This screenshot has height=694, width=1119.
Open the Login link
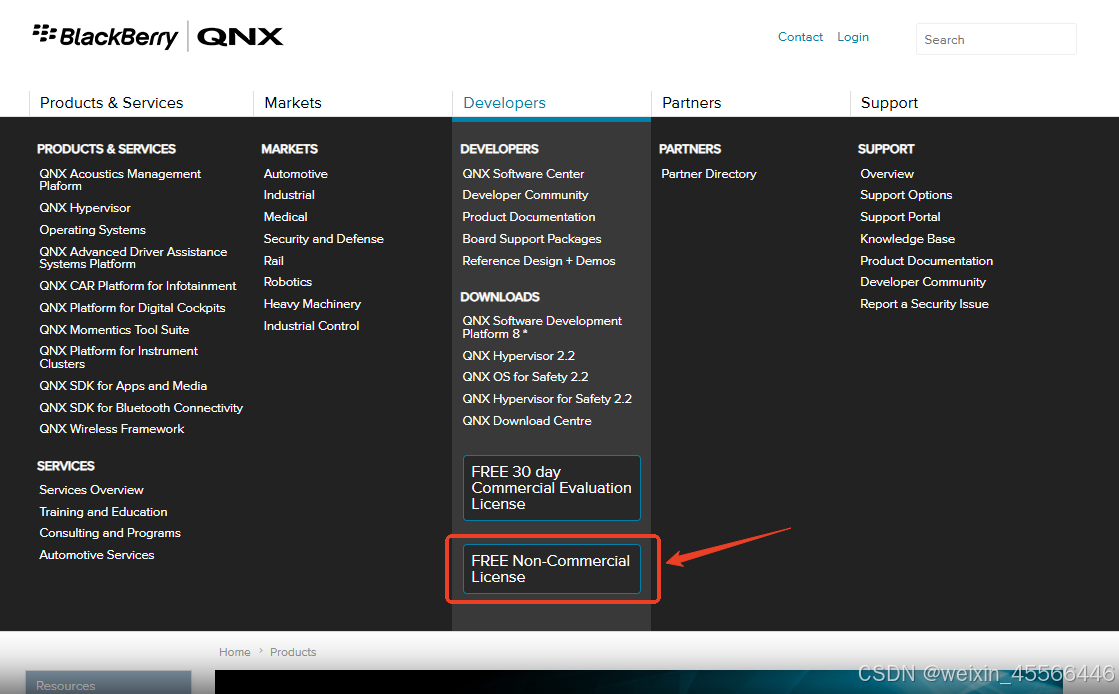853,36
